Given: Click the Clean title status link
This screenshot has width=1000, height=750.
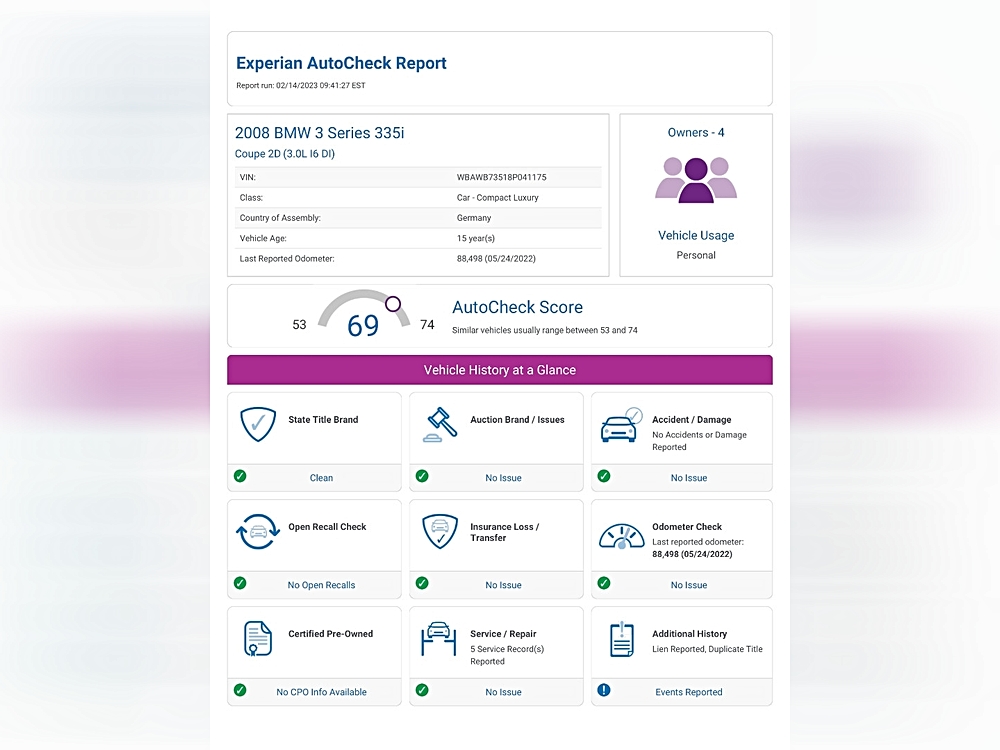Looking at the screenshot, I should pos(321,478).
